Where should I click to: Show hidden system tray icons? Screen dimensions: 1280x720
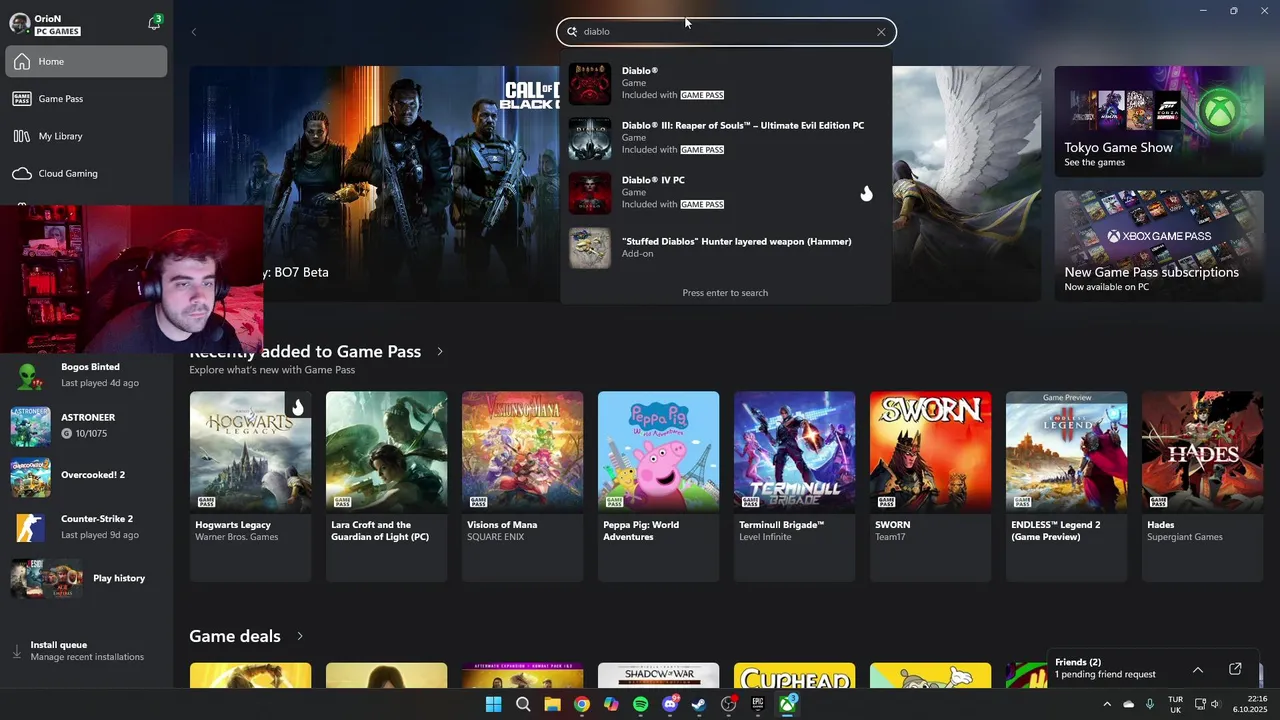click(x=1107, y=704)
